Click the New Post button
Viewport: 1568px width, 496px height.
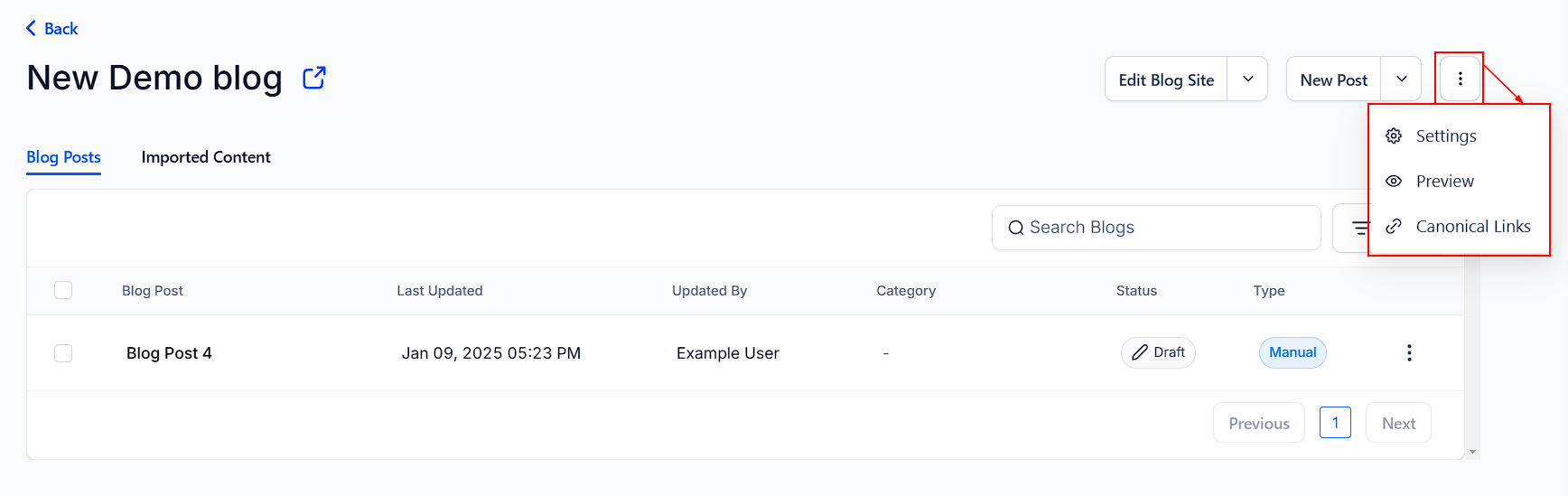point(1334,80)
